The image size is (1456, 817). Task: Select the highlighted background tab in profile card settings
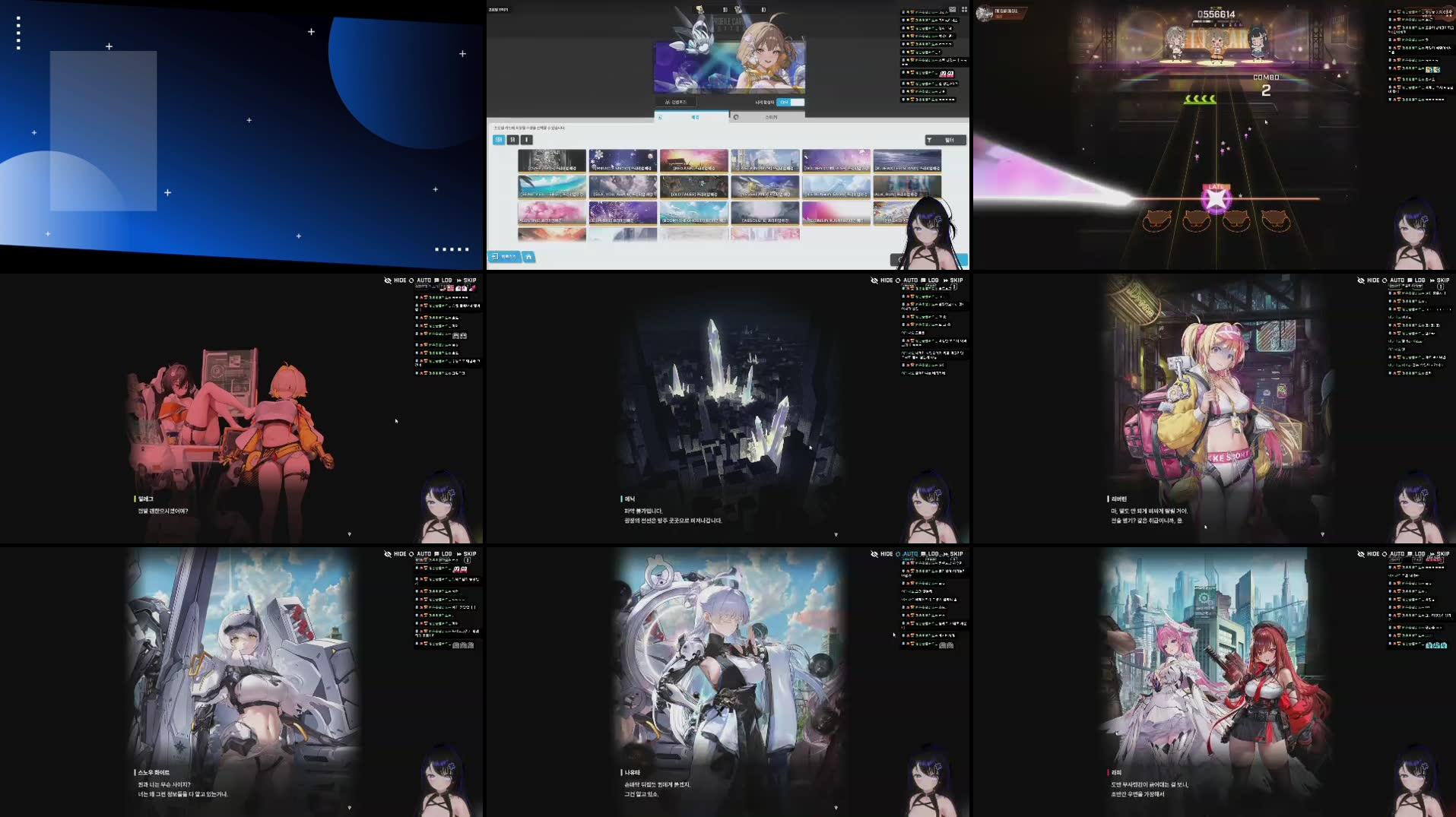click(691, 117)
